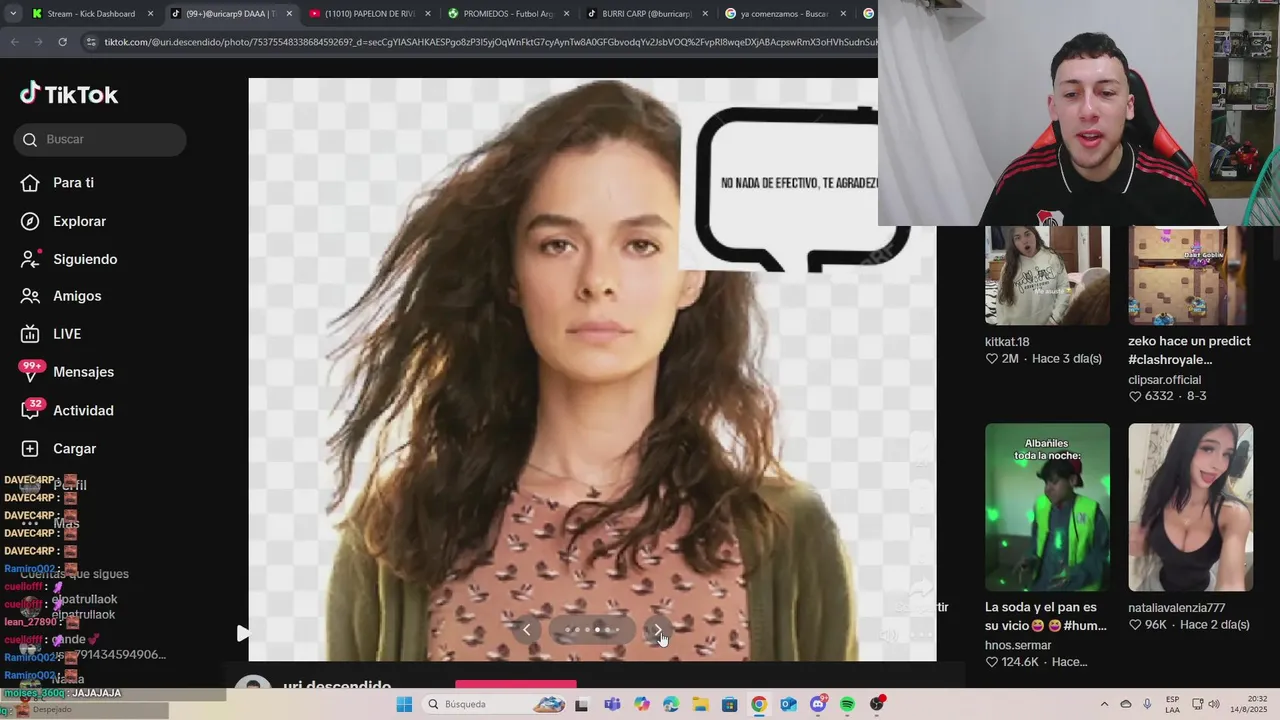This screenshot has height=720, width=1280.
Task: Click the carousel page indicator dots
Action: coord(592,630)
